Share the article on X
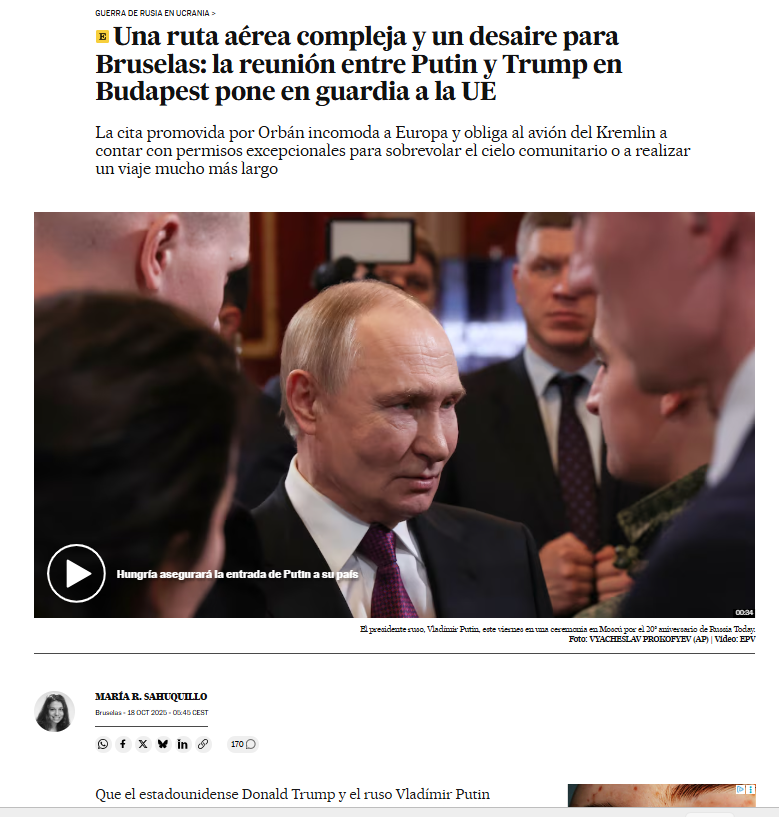Viewport: 779px width, 817px height. (x=143, y=744)
